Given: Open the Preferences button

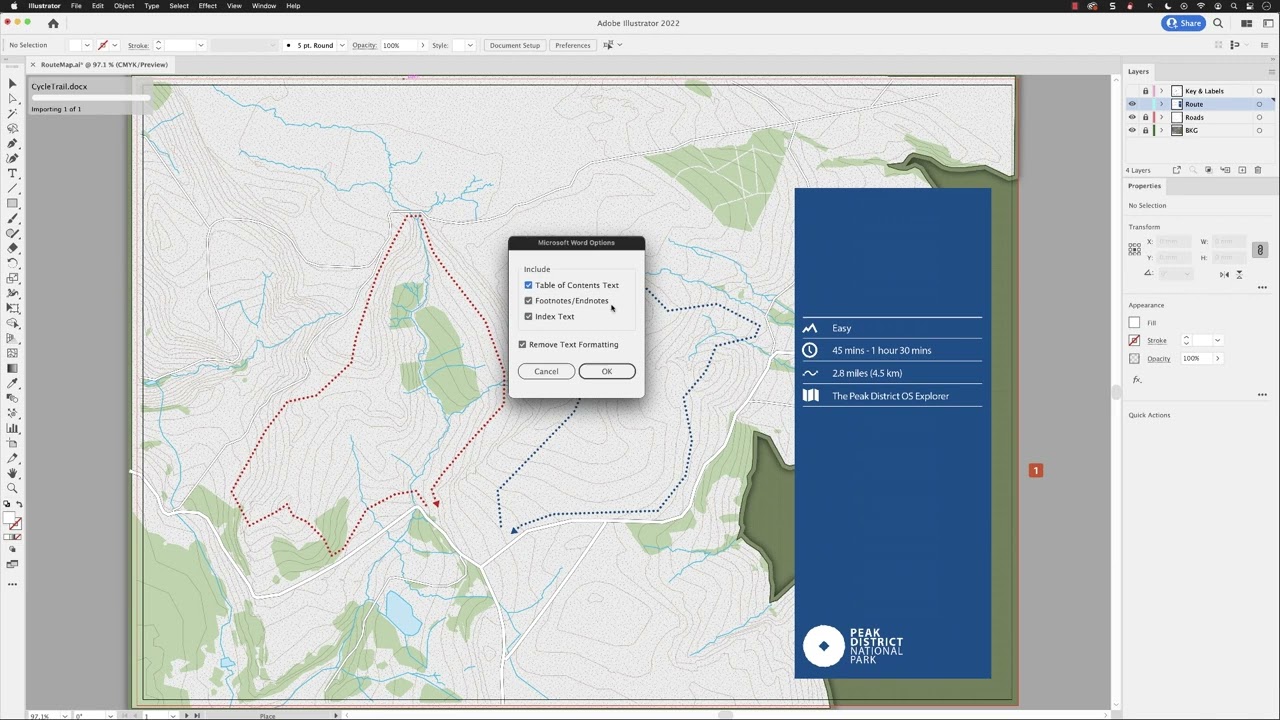Looking at the screenshot, I should (573, 45).
